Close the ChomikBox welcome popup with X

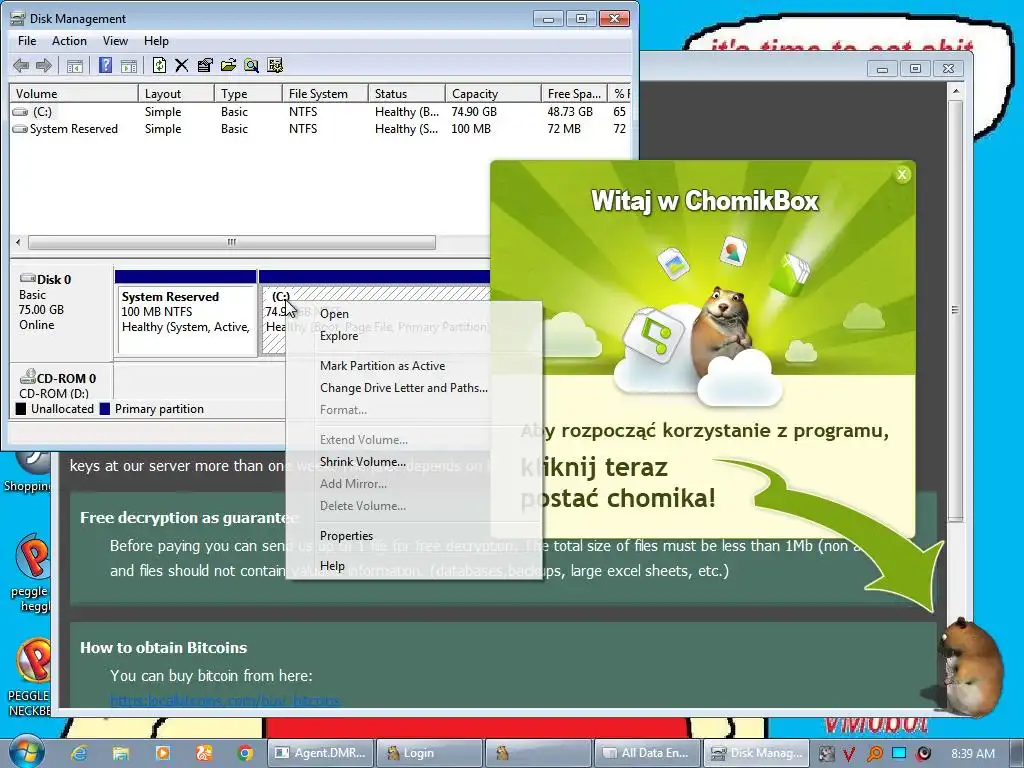pos(902,174)
